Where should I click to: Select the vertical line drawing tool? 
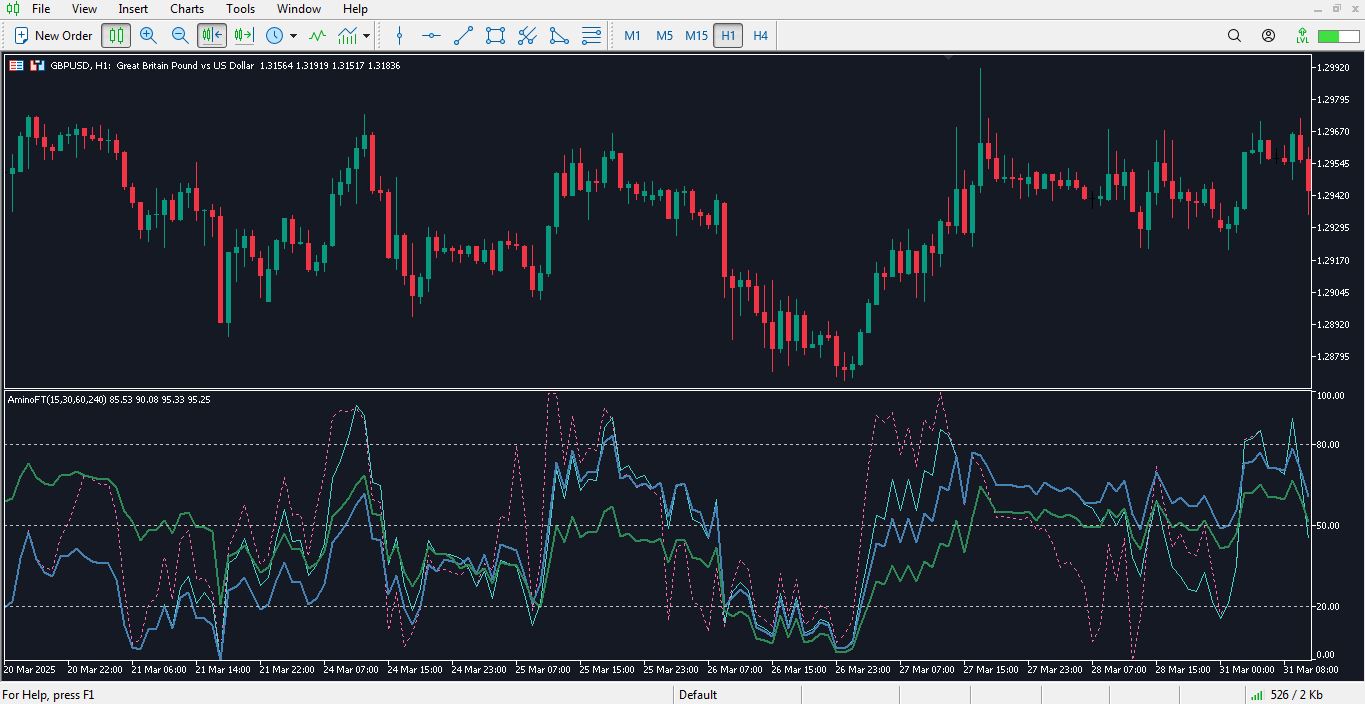(400, 36)
